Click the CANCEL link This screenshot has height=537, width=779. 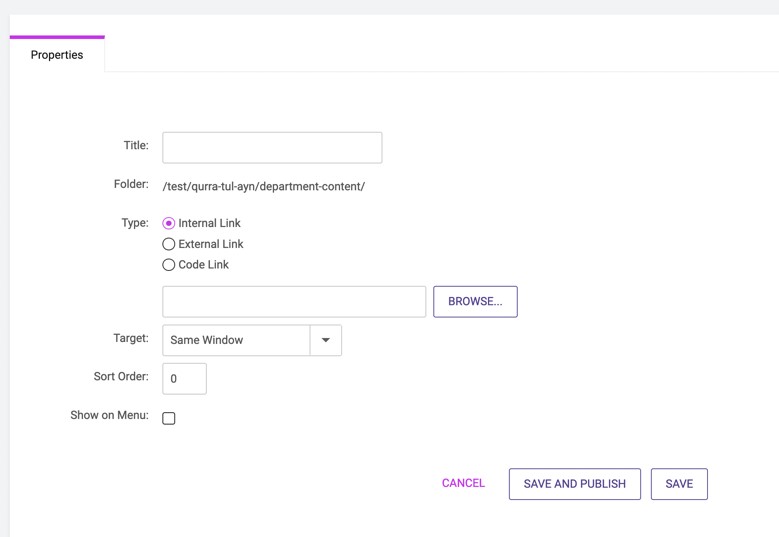tap(463, 483)
